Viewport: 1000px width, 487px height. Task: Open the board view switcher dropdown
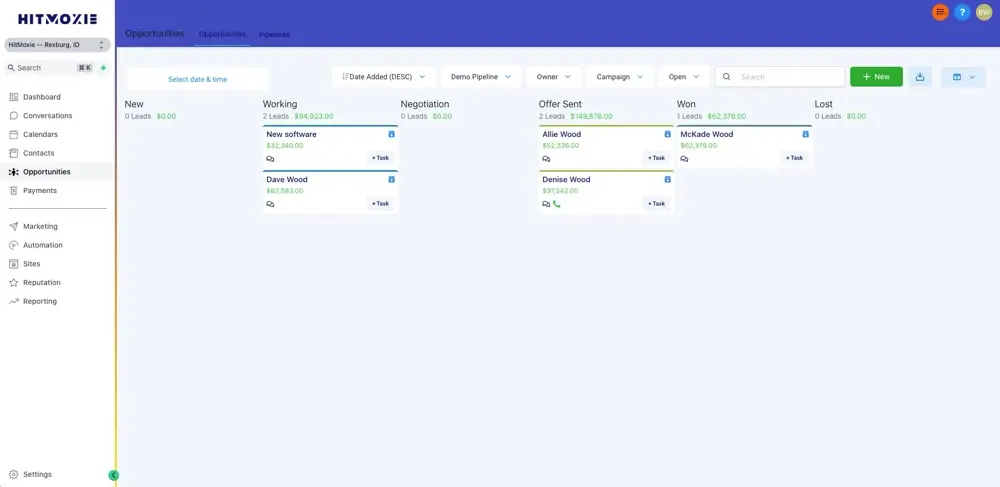[x=963, y=76]
